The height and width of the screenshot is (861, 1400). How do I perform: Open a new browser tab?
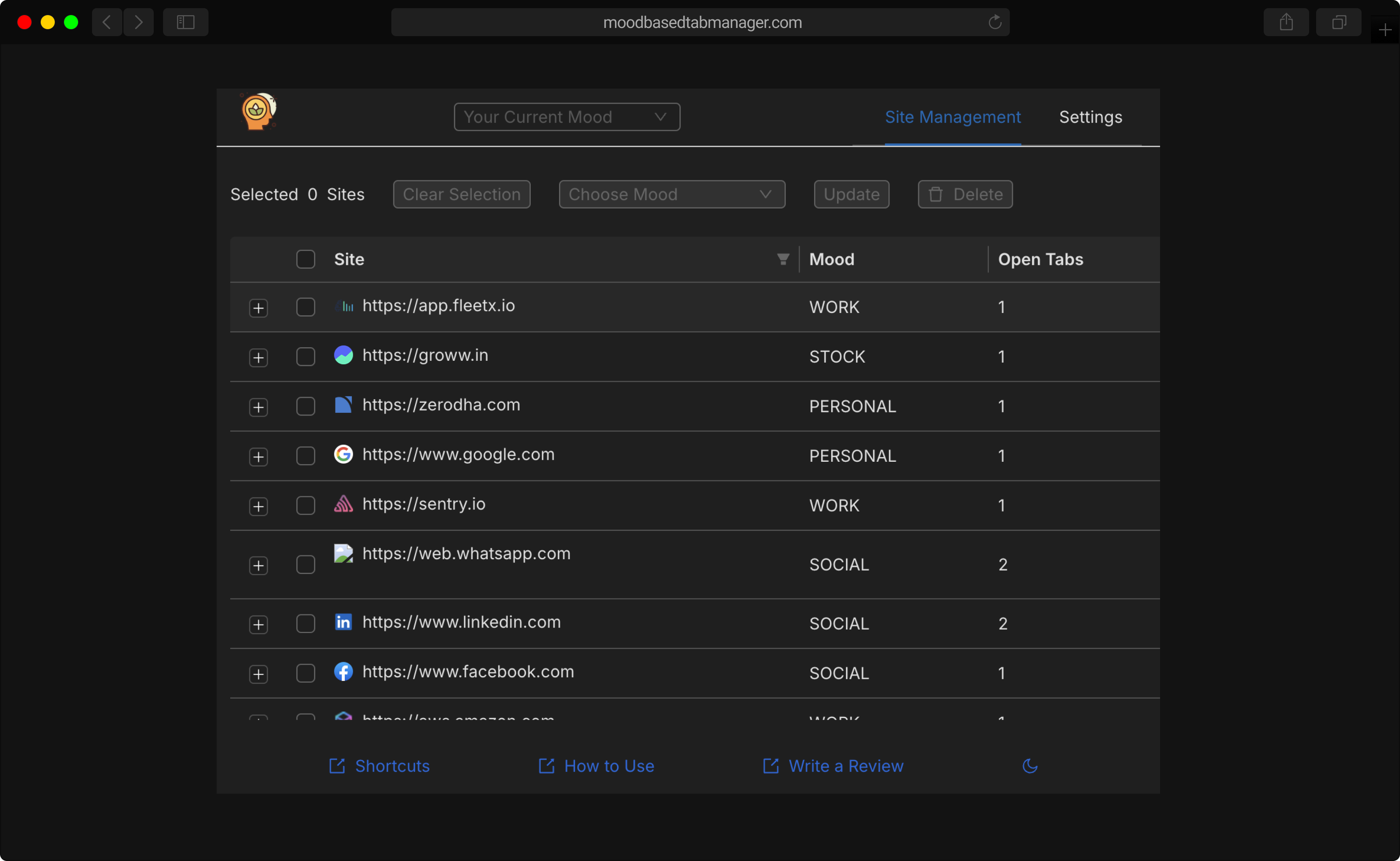coord(1384,30)
